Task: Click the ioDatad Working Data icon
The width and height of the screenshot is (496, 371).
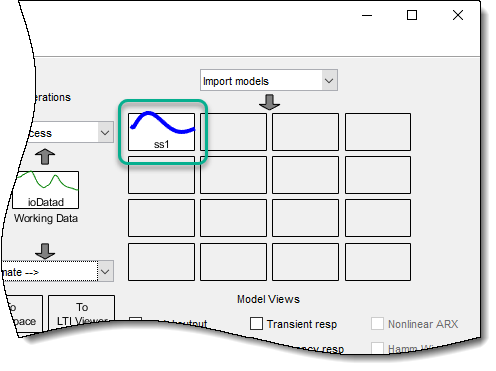Action: pos(46,190)
